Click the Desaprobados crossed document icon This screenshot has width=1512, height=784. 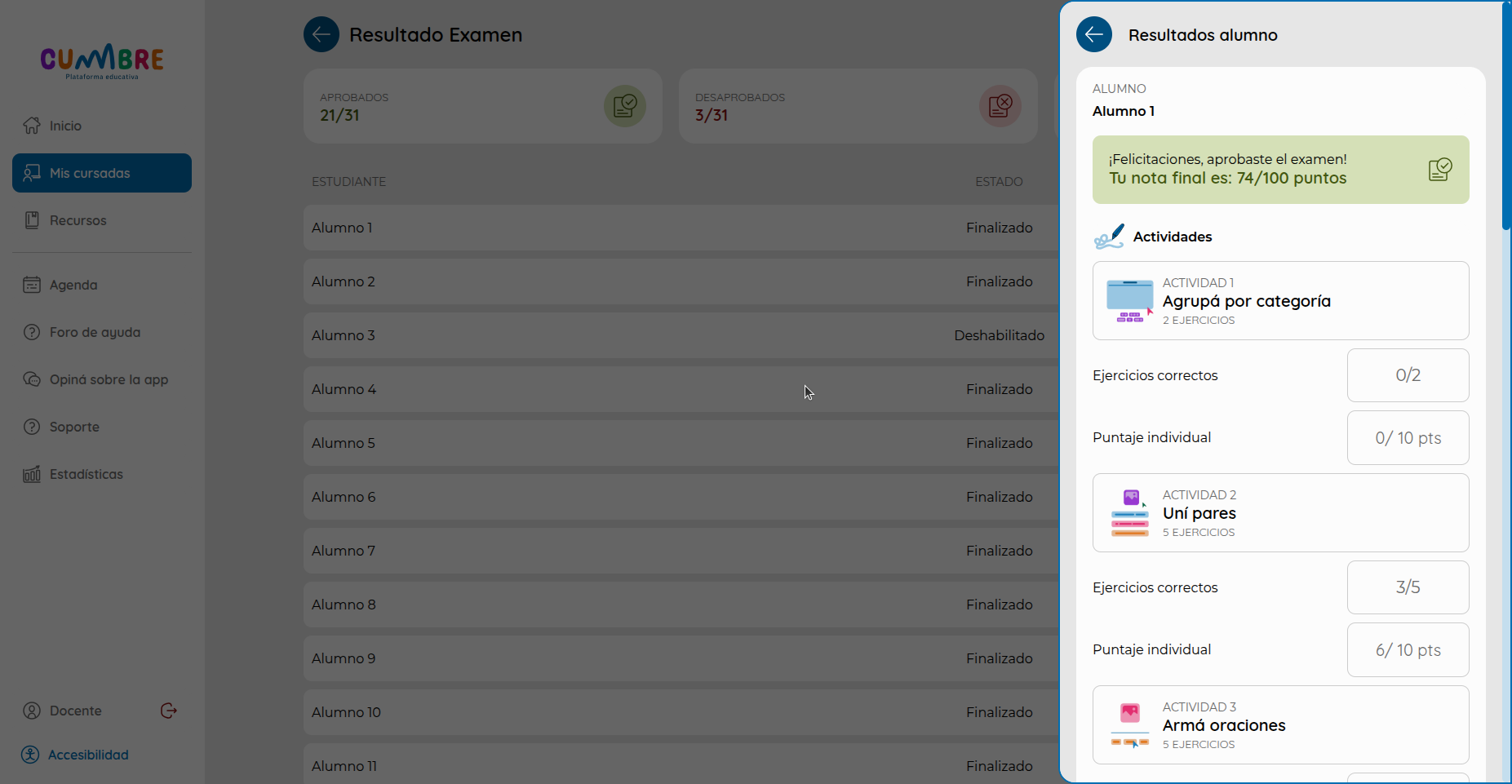pyautogui.click(x=1000, y=106)
